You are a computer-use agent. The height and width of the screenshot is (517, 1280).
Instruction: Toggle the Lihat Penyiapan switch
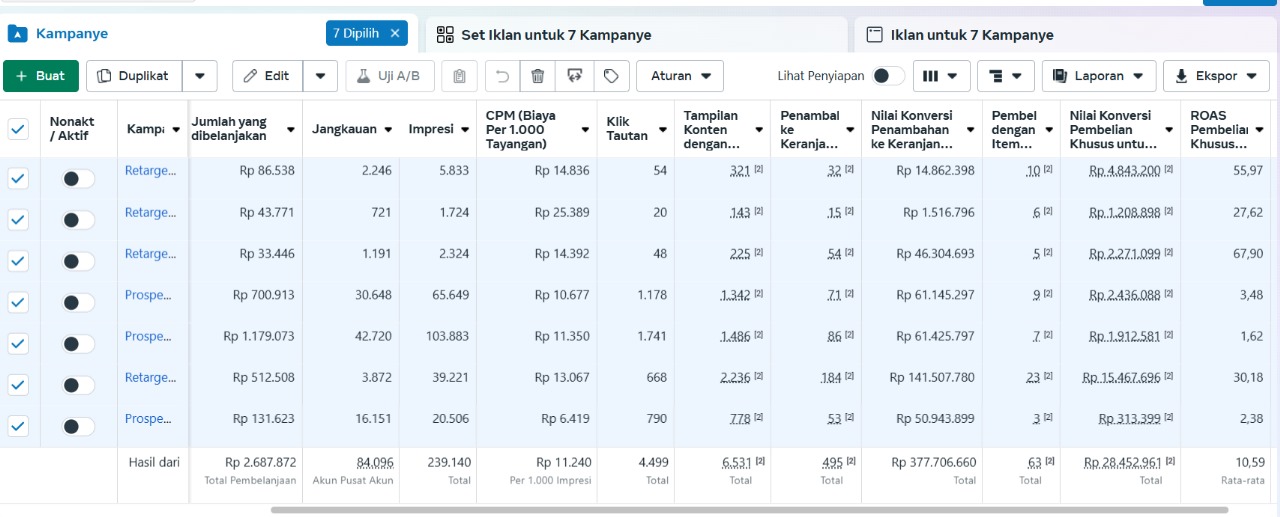point(888,76)
